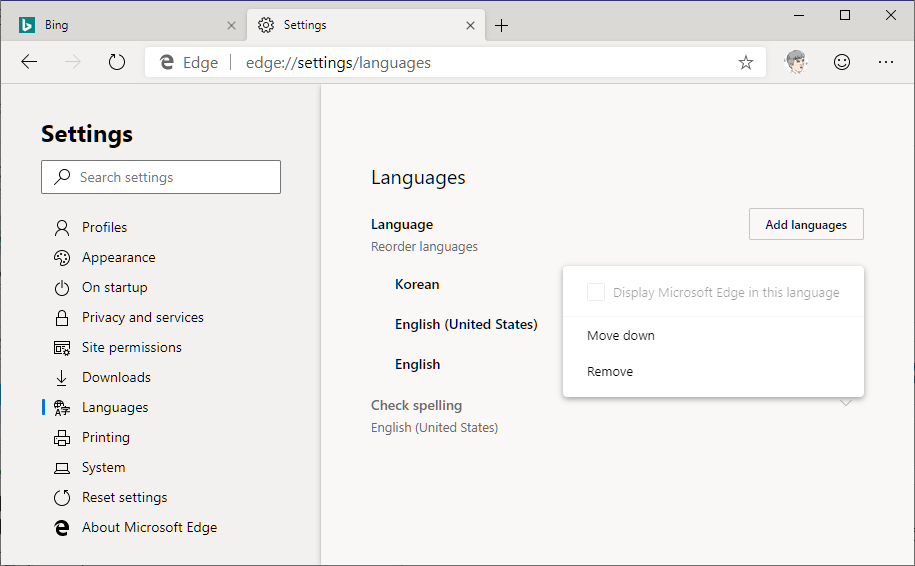915x566 pixels.
Task: Close the Settings tab
Action: point(470,26)
